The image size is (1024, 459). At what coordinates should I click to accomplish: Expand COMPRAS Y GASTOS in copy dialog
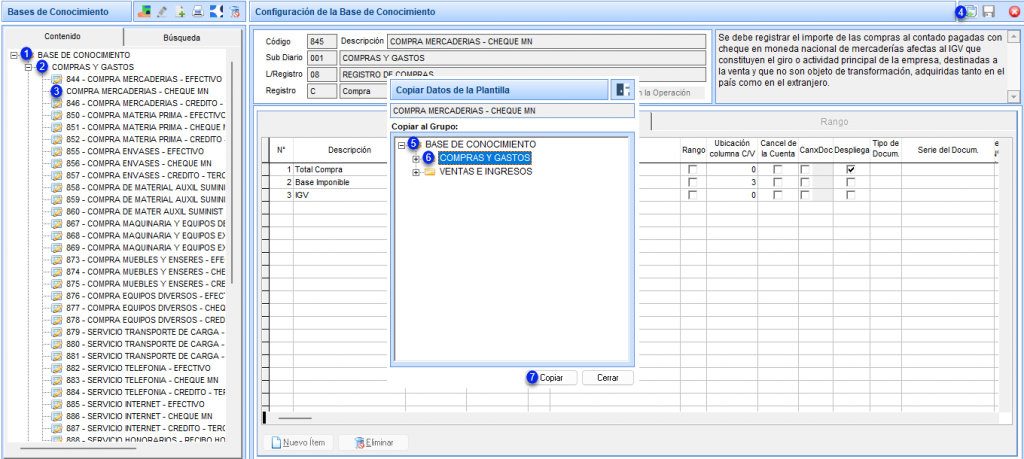coord(415,158)
